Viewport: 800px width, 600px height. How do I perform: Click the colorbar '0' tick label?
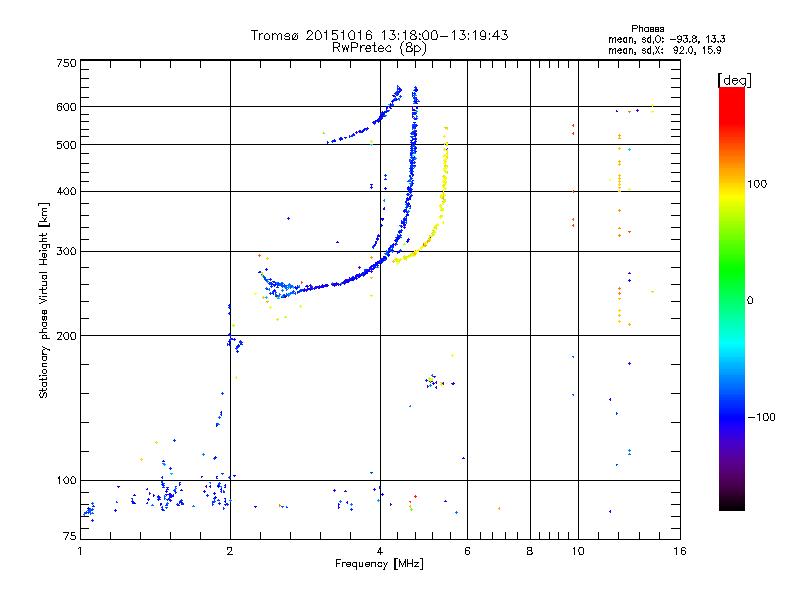[750, 301]
